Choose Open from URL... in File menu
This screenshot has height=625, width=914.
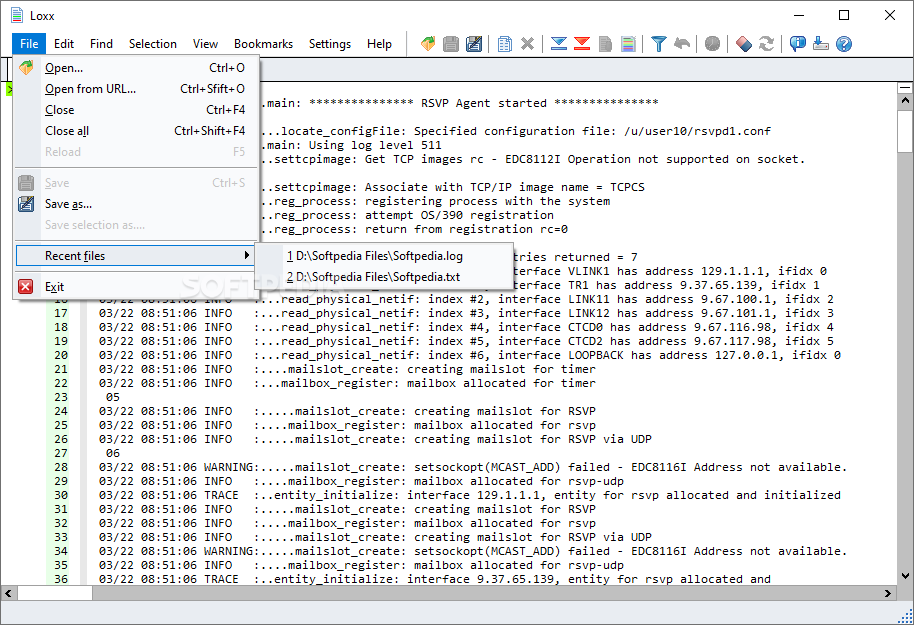(x=136, y=89)
